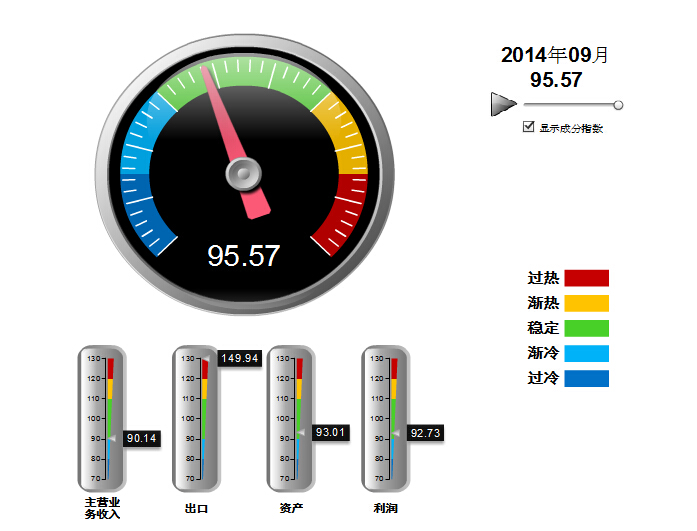Click the 资产 thermometer gauge
Viewport: 697px width, 531px height.
point(291,418)
